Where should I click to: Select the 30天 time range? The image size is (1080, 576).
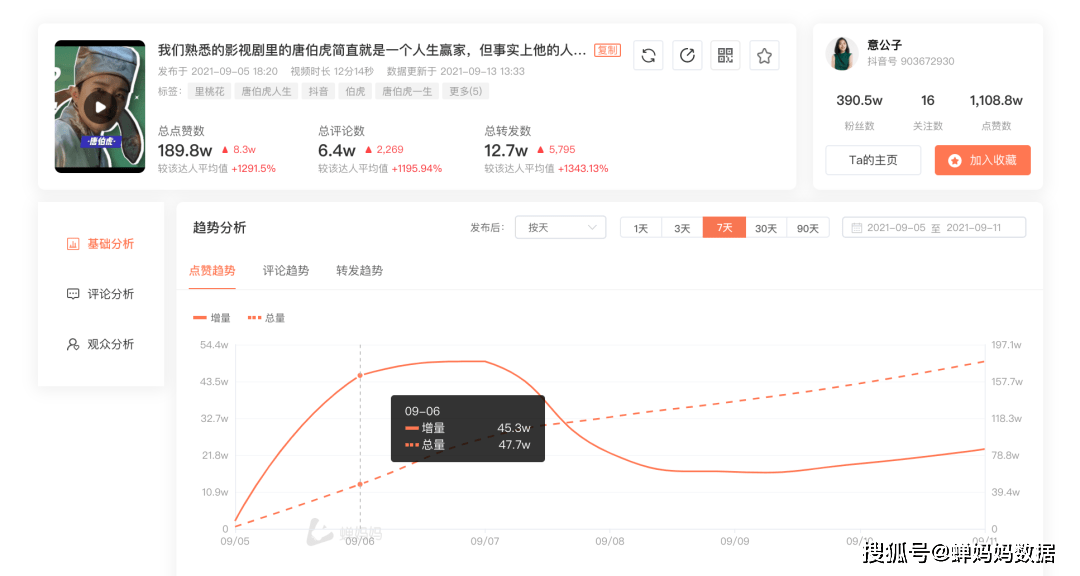[x=766, y=228]
